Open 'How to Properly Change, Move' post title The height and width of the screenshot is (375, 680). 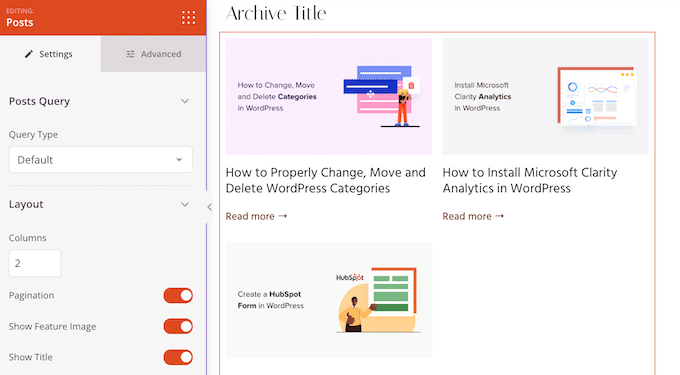click(x=326, y=180)
